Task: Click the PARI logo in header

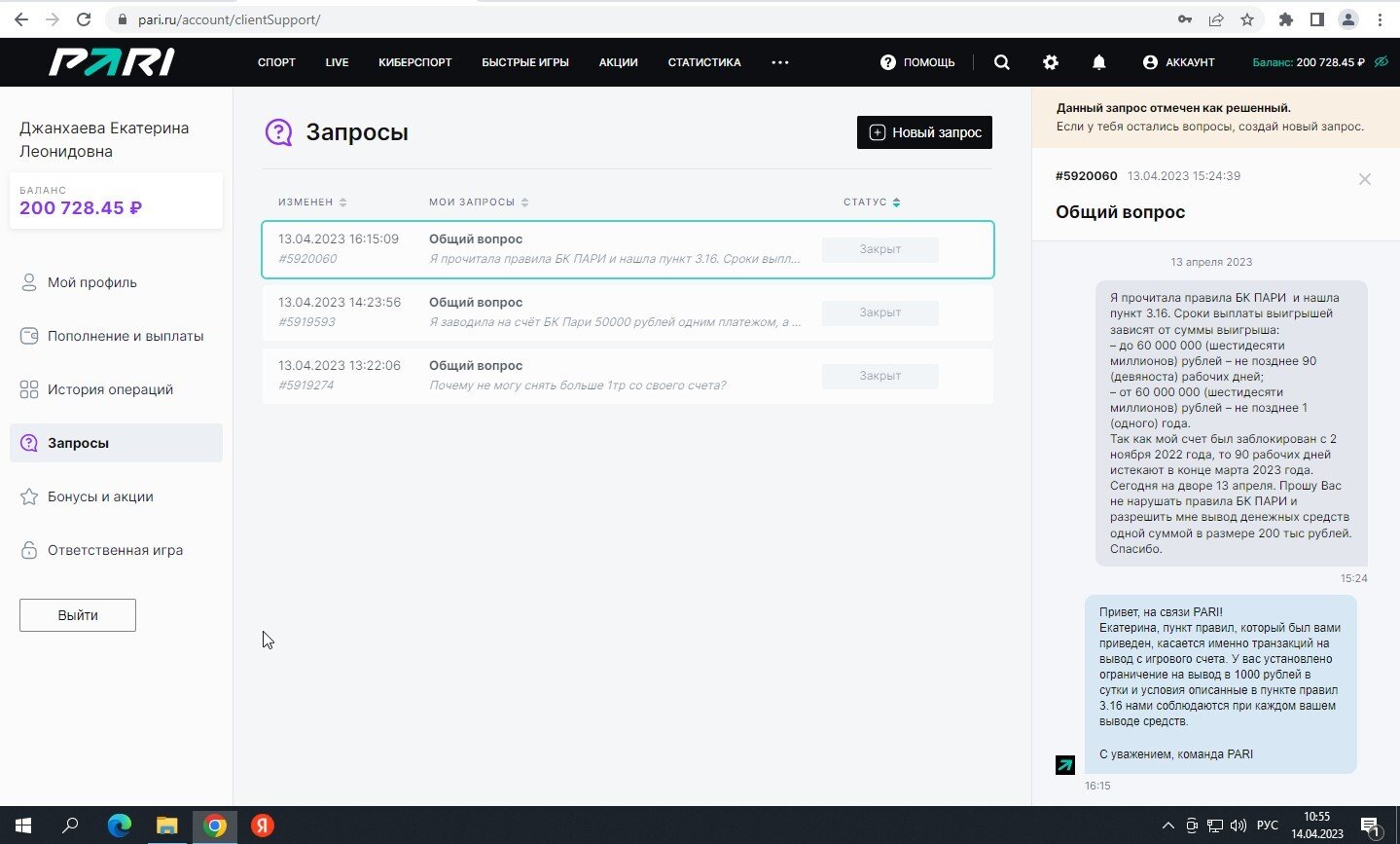Action: [112, 62]
